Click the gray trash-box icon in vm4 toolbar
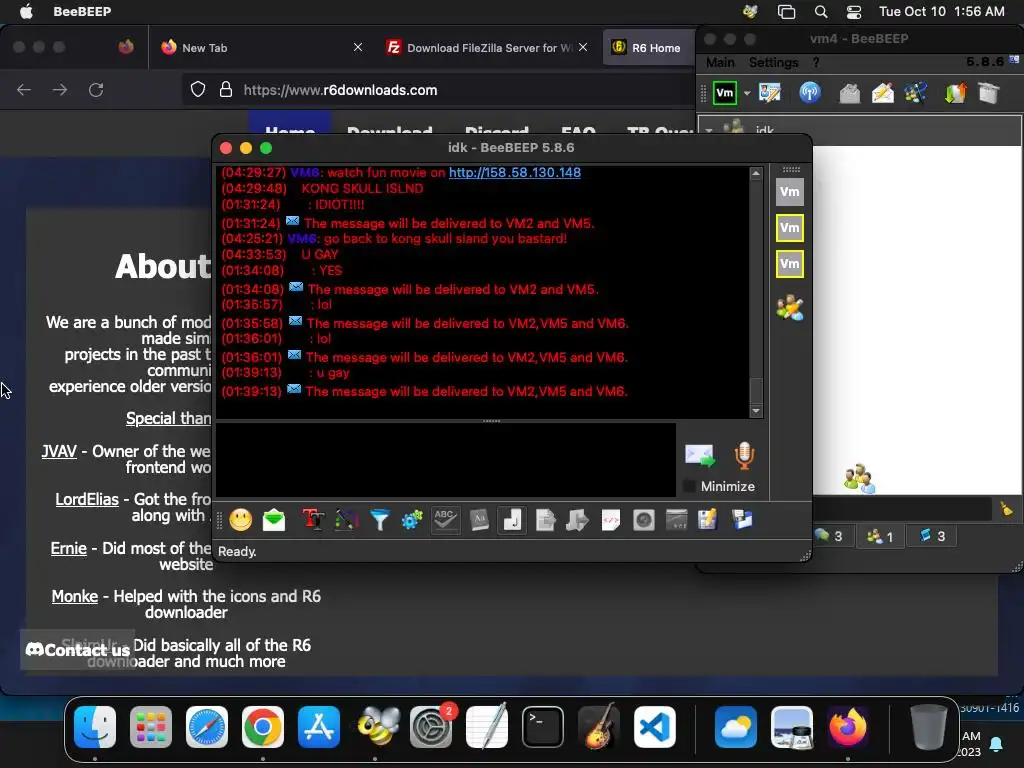The width and height of the screenshot is (1024, 768). click(x=989, y=93)
